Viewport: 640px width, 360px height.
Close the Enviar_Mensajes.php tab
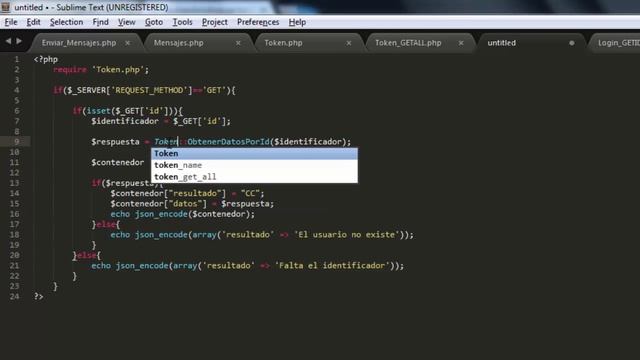(x=128, y=43)
